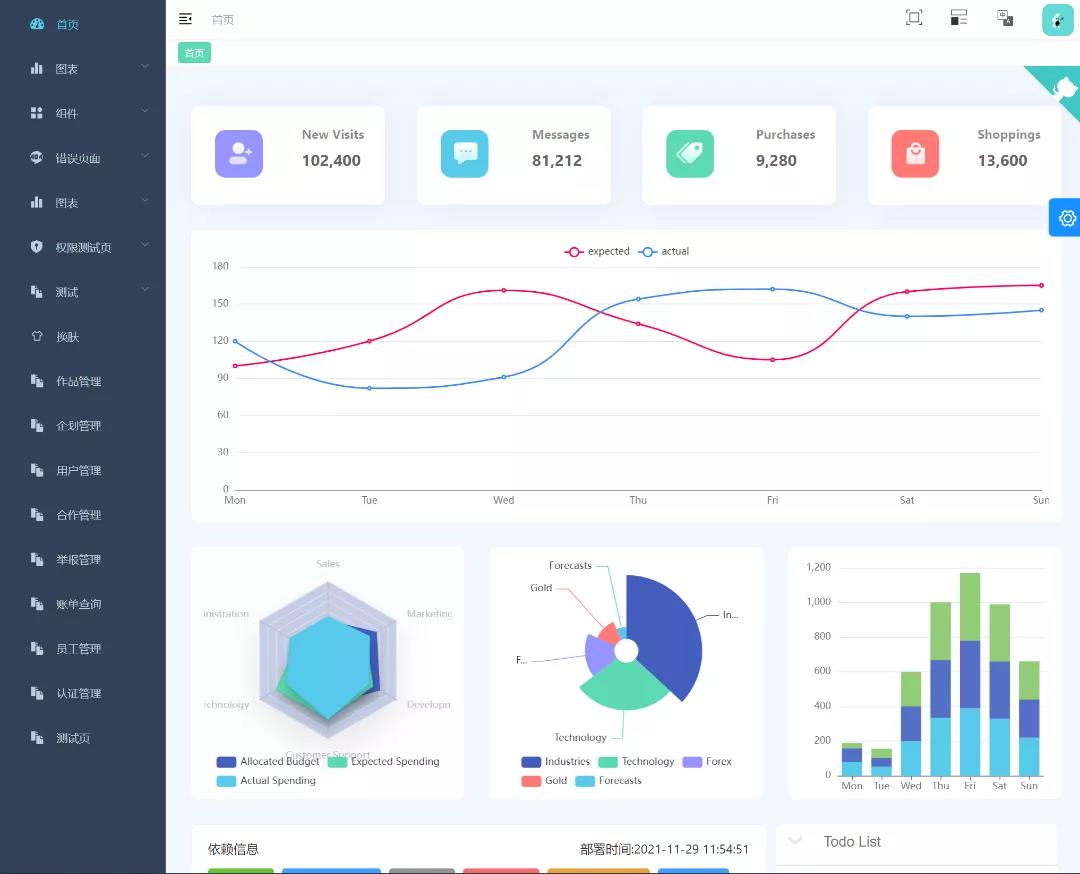Click the red Shoppings bag icon
This screenshot has width=1080, height=874.
[x=915, y=154]
